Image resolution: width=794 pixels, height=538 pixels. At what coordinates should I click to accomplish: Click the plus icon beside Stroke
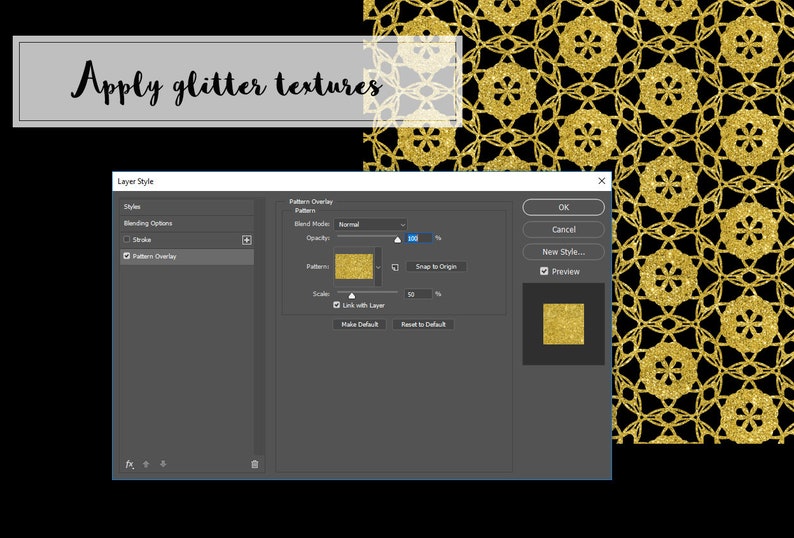click(247, 240)
